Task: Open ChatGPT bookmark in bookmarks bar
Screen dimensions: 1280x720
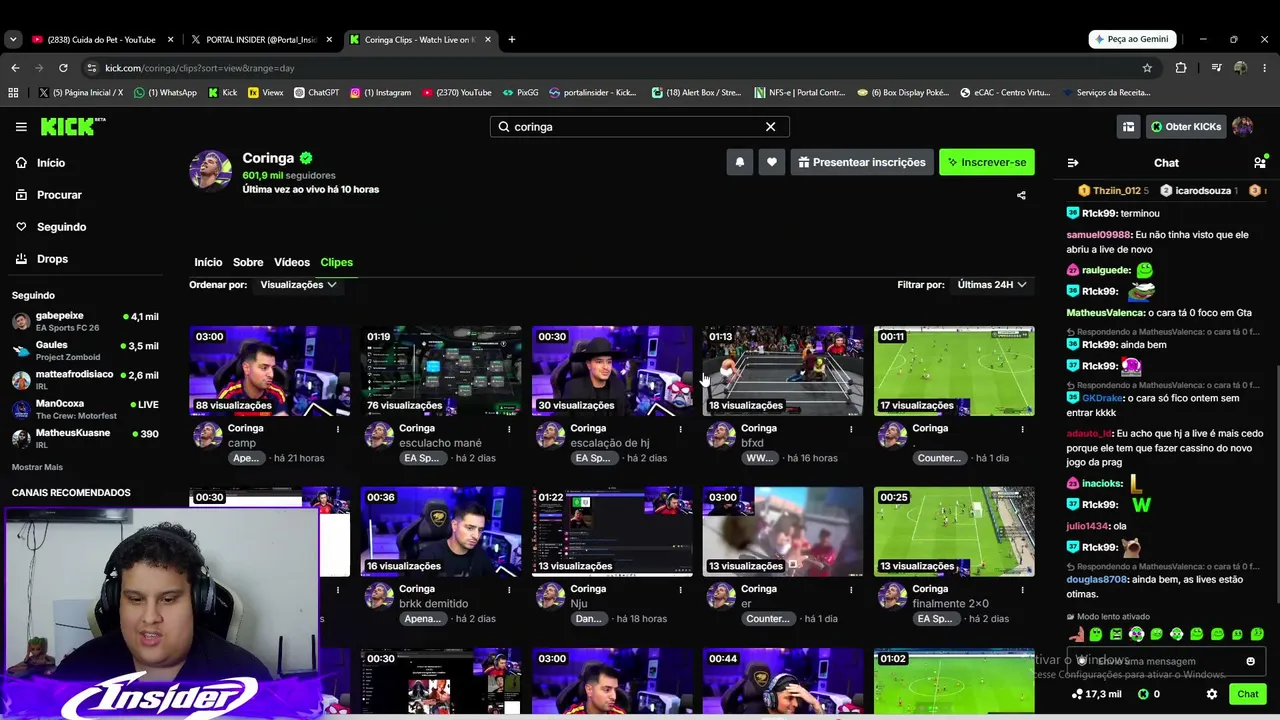Action: [316, 93]
